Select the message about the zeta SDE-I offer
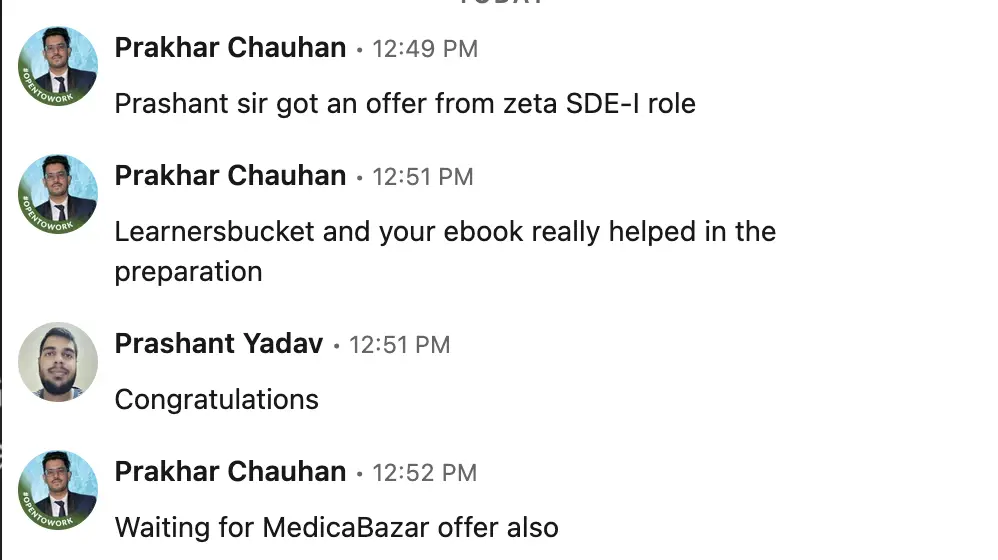 pyautogui.click(x=404, y=103)
